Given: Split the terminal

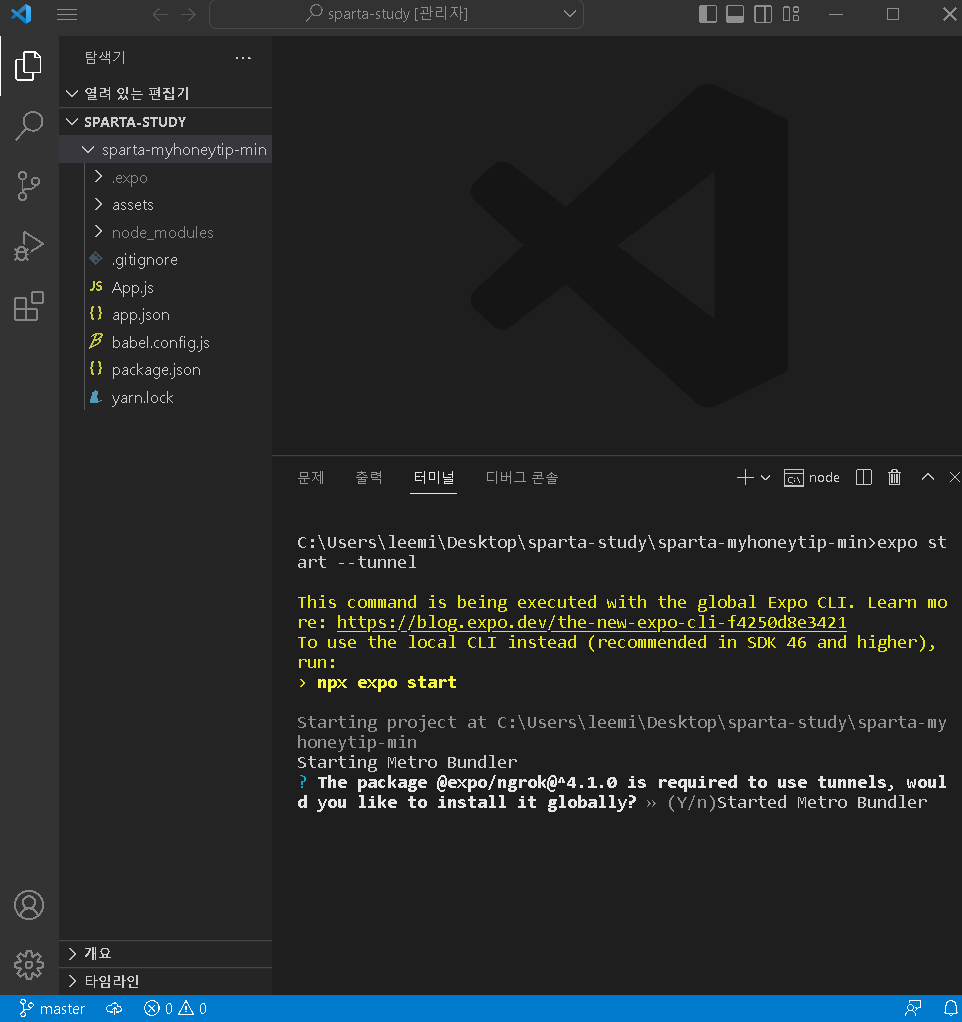Looking at the screenshot, I should tap(864, 478).
